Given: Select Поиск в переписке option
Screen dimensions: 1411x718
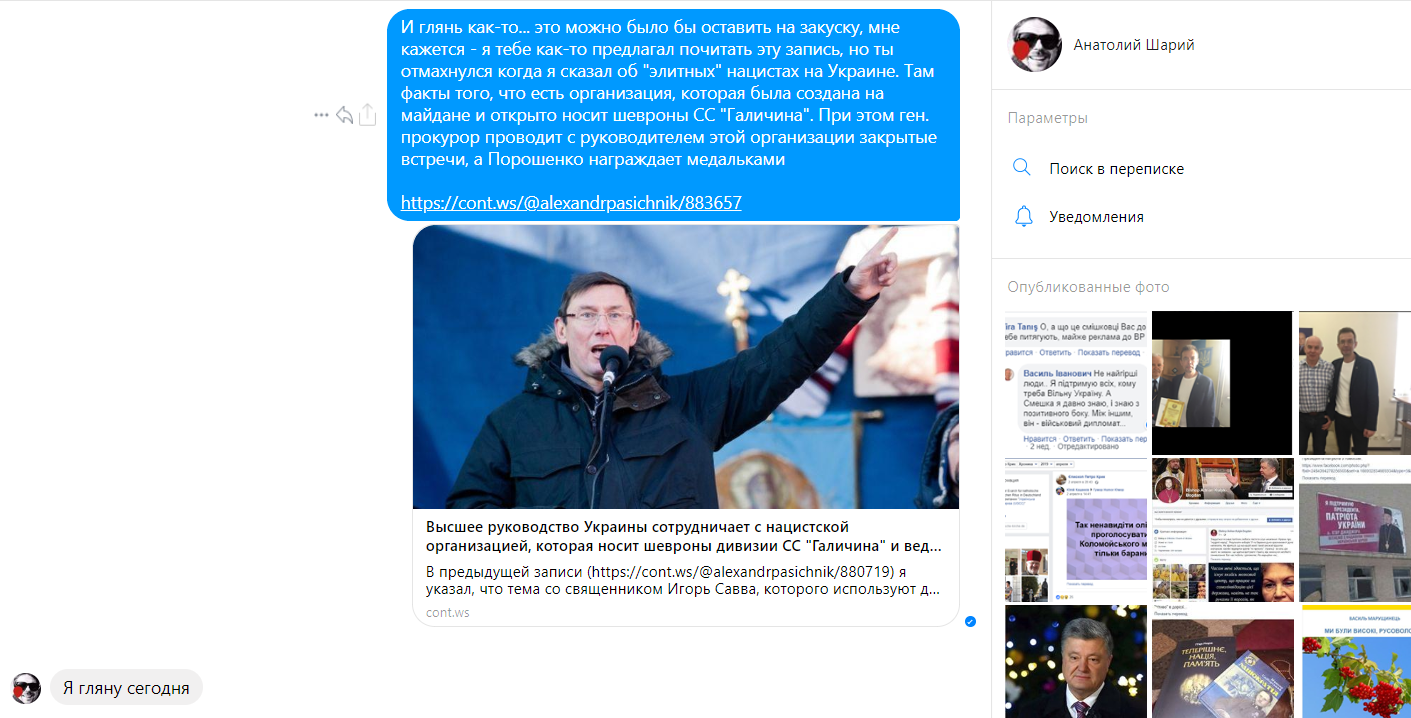Looking at the screenshot, I should click(1116, 168).
